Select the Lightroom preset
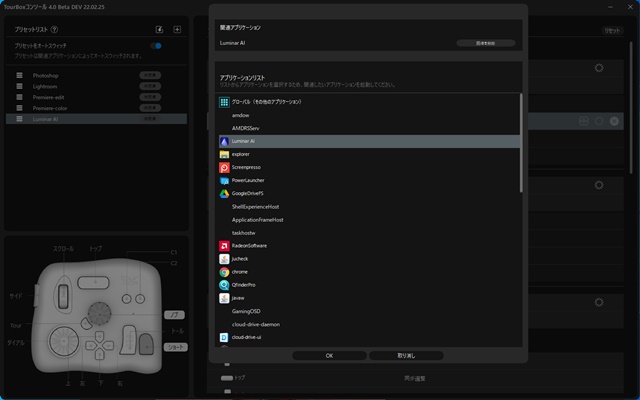 pyautogui.click(x=96, y=86)
